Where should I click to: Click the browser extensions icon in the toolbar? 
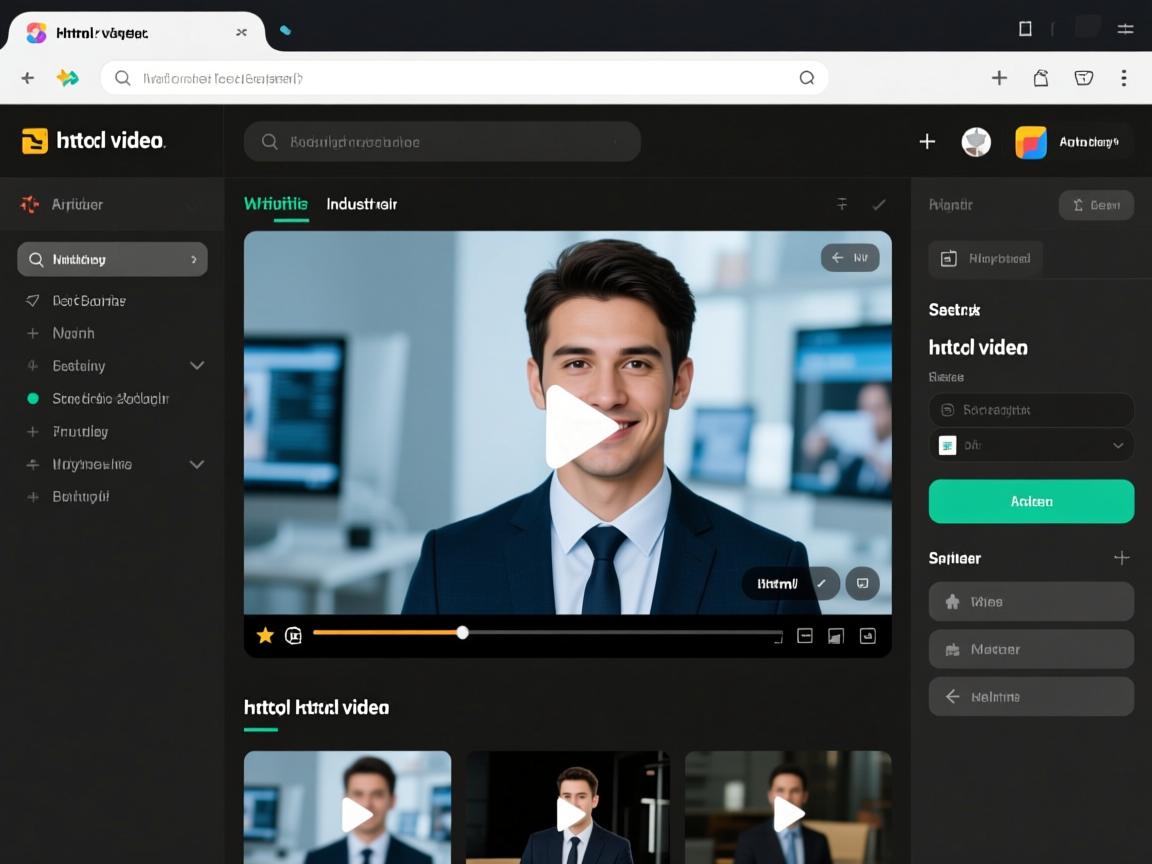1041,78
